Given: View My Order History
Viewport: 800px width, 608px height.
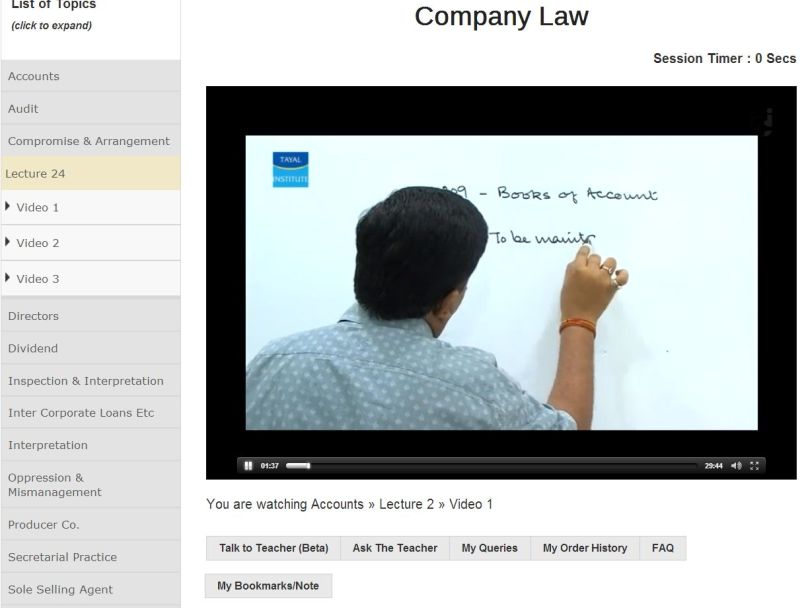Looking at the screenshot, I should pos(584,548).
